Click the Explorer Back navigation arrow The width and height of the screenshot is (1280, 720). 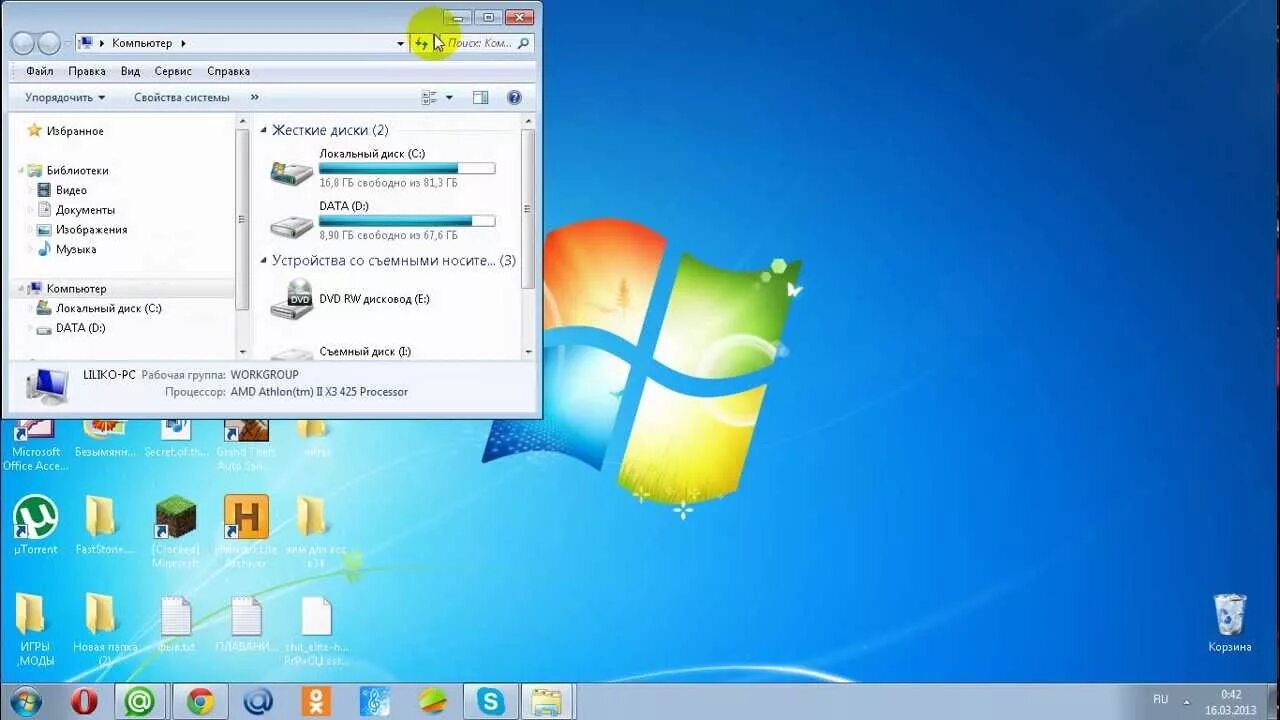pyautogui.click(x=22, y=43)
